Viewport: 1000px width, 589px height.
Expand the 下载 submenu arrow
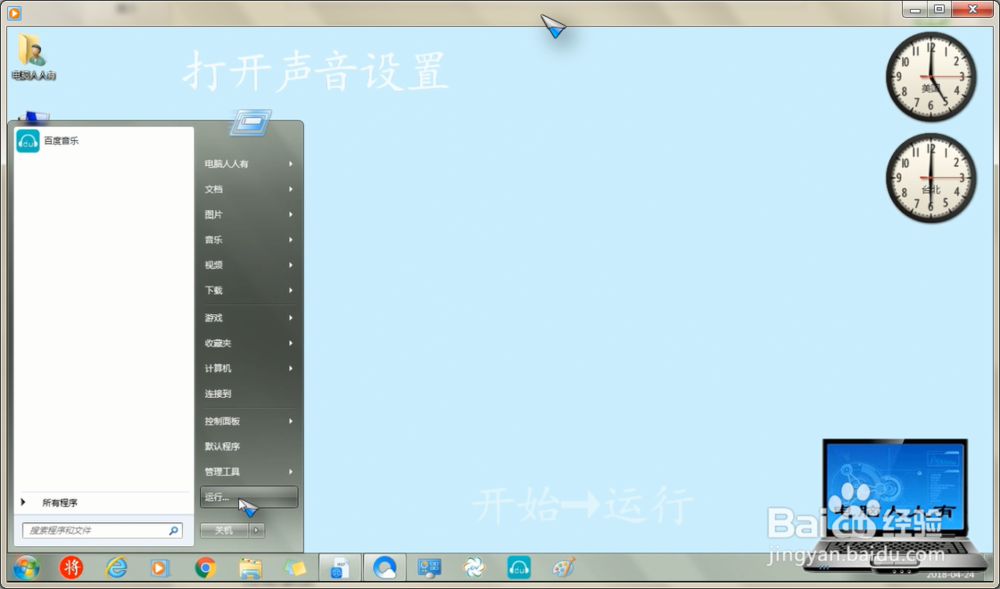tap(291, 291)
